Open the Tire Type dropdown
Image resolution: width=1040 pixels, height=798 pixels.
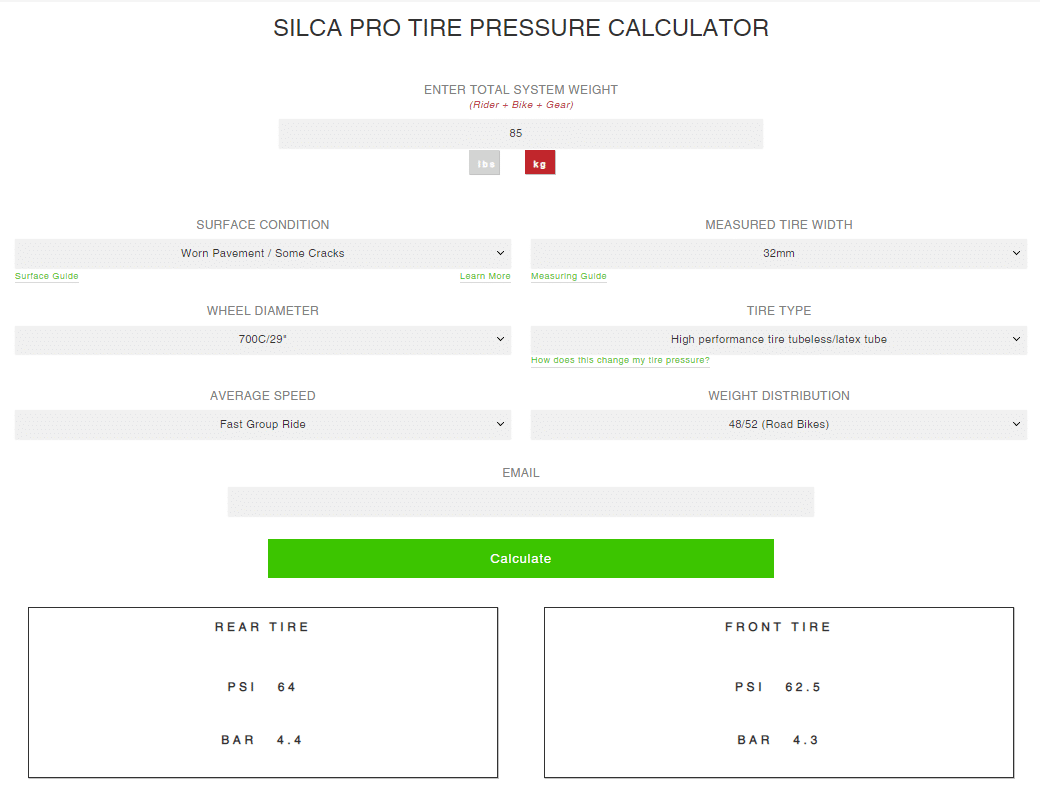[x=779, y=340]
